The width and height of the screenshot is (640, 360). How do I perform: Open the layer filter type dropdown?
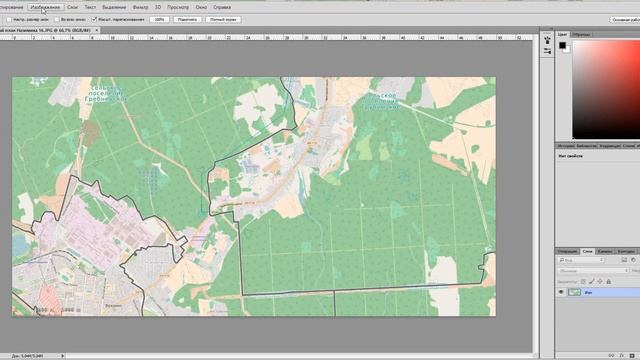click(581, 260)
